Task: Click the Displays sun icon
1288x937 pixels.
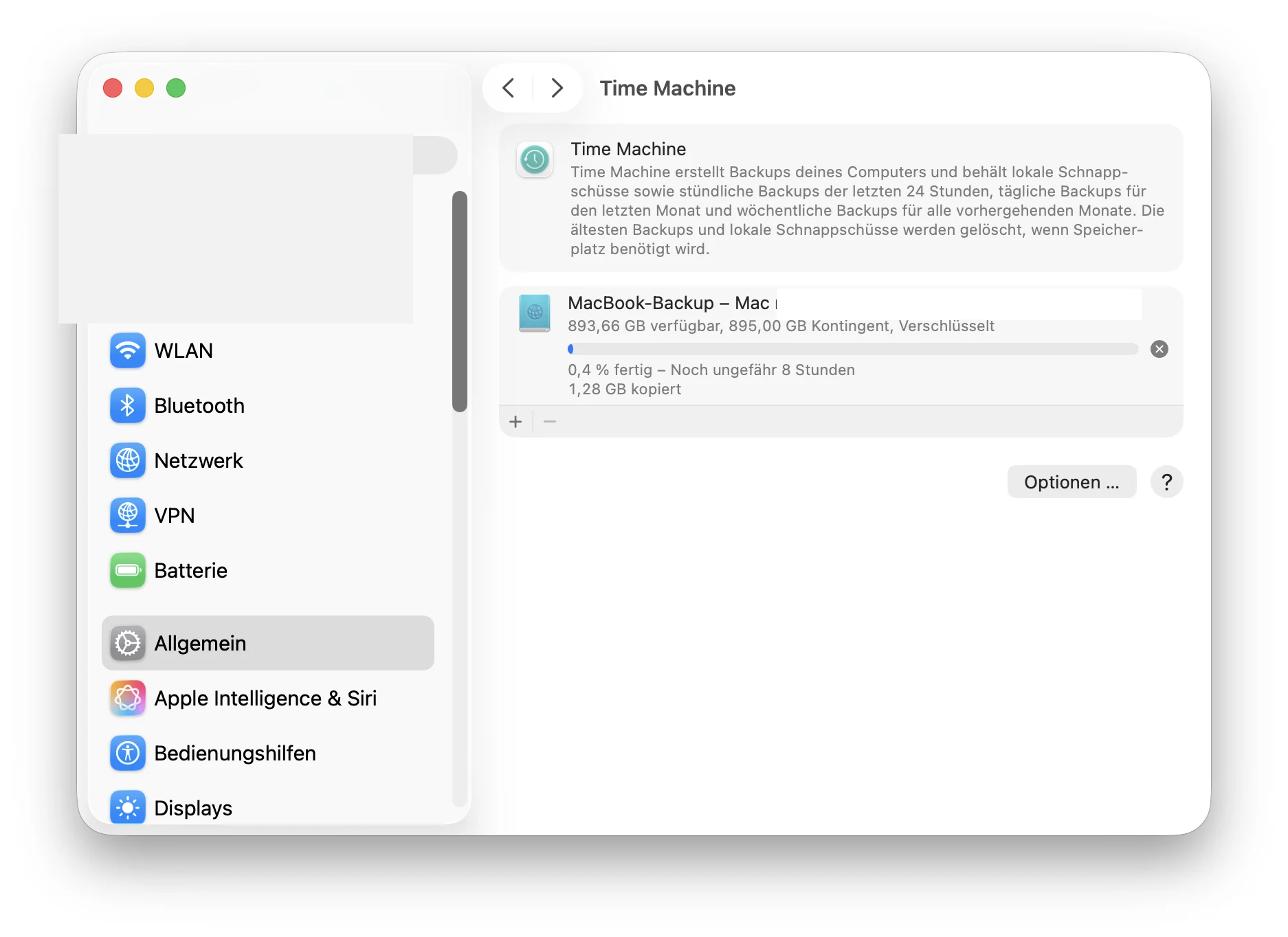Action: pos(128,807)
